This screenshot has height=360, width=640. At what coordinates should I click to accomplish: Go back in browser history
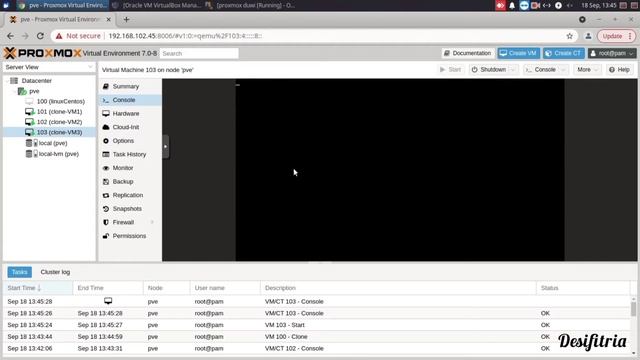coord(10,36)
